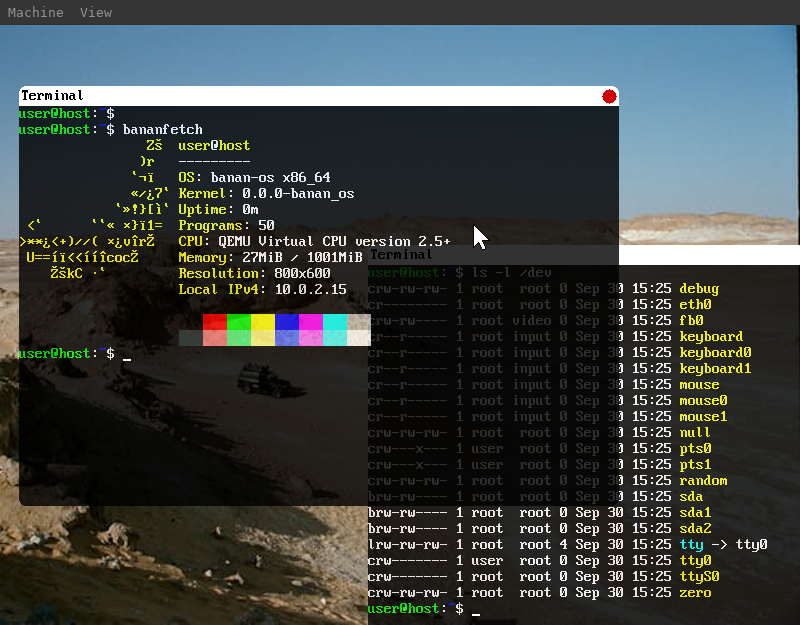This screenshot has height=625, width=800.
Task: Click the sda1 device entry
Action: click(x=694, y=512)
